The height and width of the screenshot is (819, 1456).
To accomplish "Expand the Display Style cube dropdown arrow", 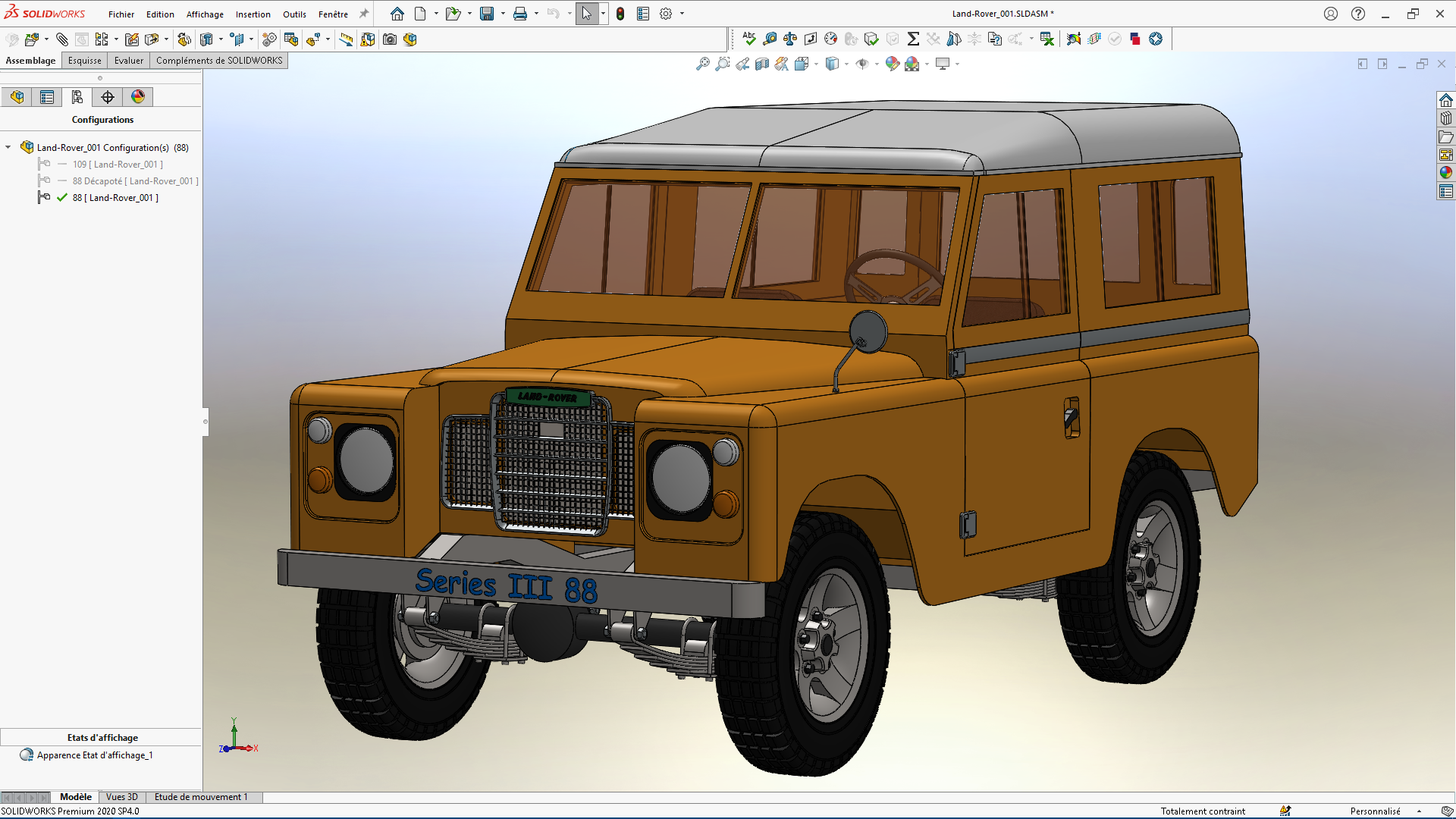I will pyautogui.click(x=846, y=64).
